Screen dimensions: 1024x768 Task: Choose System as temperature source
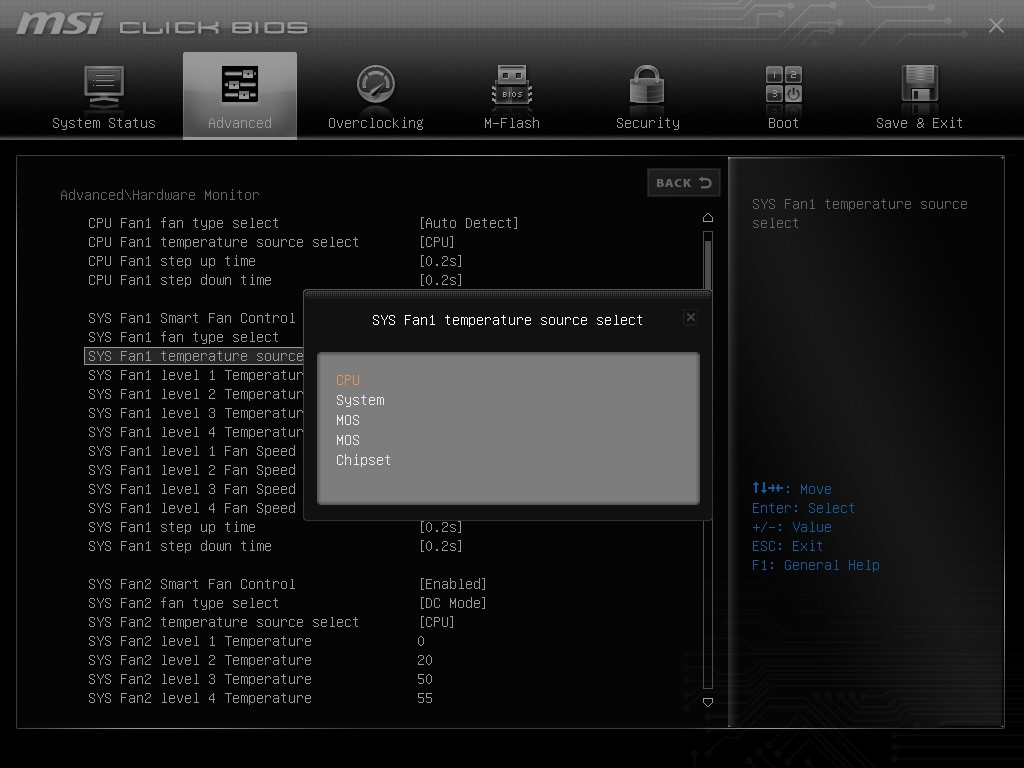coord(360,400)
